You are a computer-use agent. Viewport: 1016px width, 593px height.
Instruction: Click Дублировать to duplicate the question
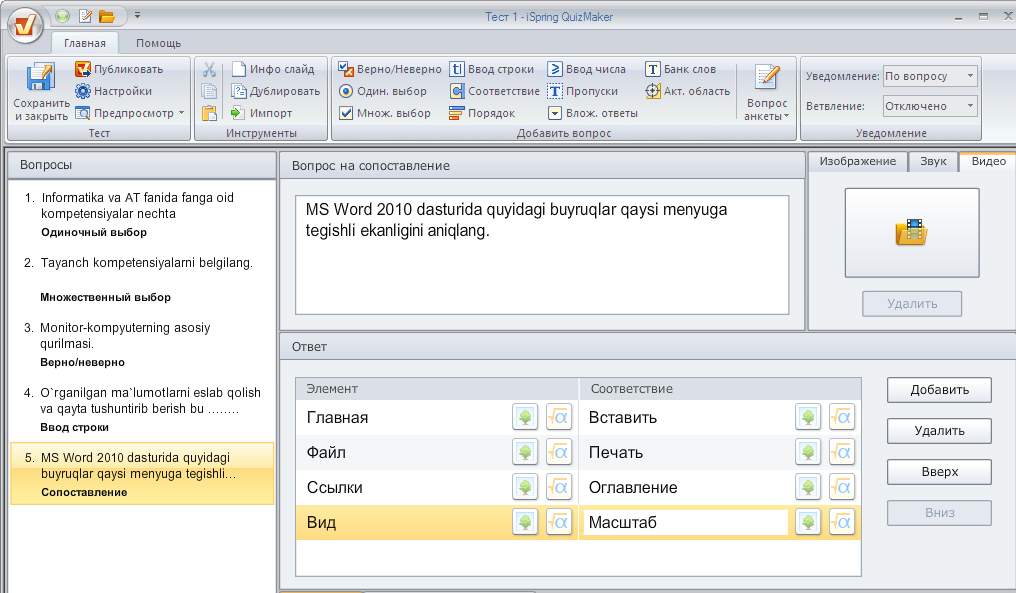276,91
